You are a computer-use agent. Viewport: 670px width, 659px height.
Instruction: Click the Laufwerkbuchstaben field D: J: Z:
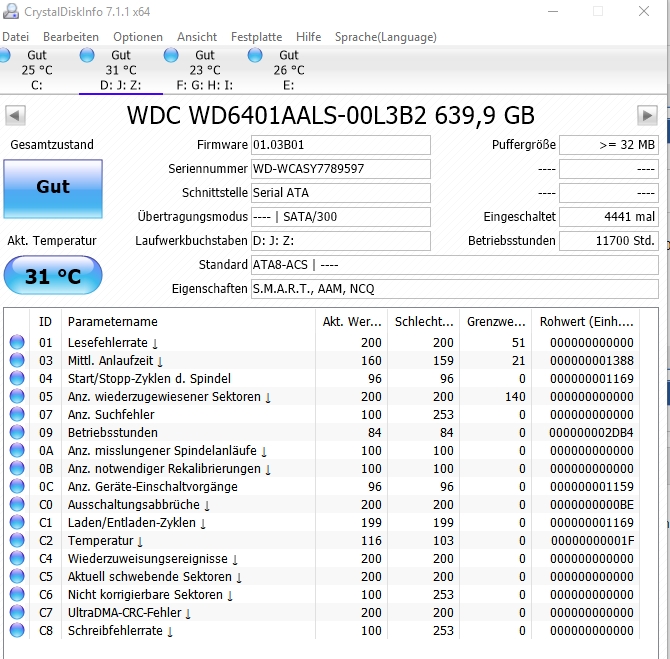click(341, 241)
